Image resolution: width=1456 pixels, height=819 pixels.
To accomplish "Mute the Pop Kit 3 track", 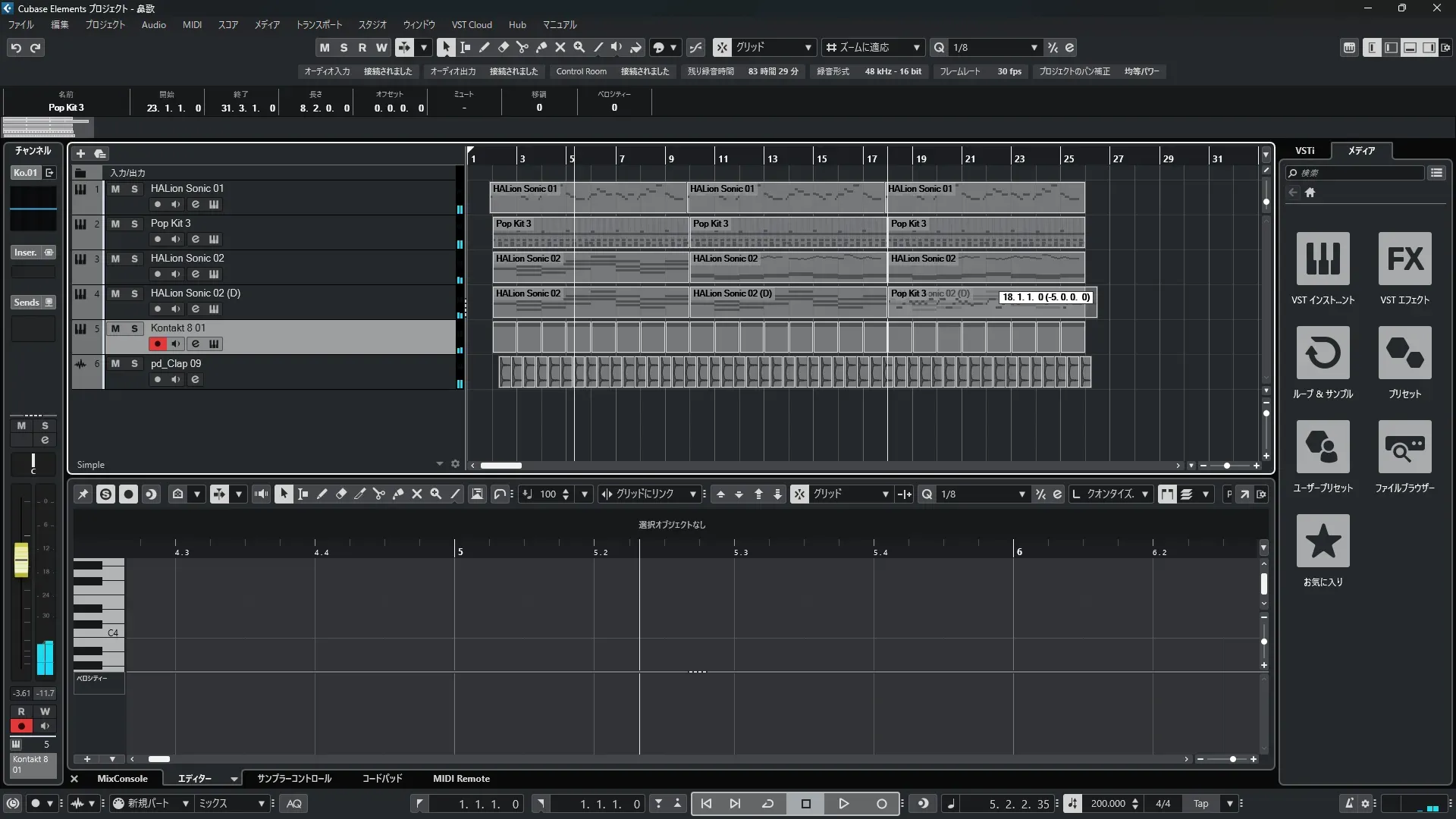I will tap(115, 224).
